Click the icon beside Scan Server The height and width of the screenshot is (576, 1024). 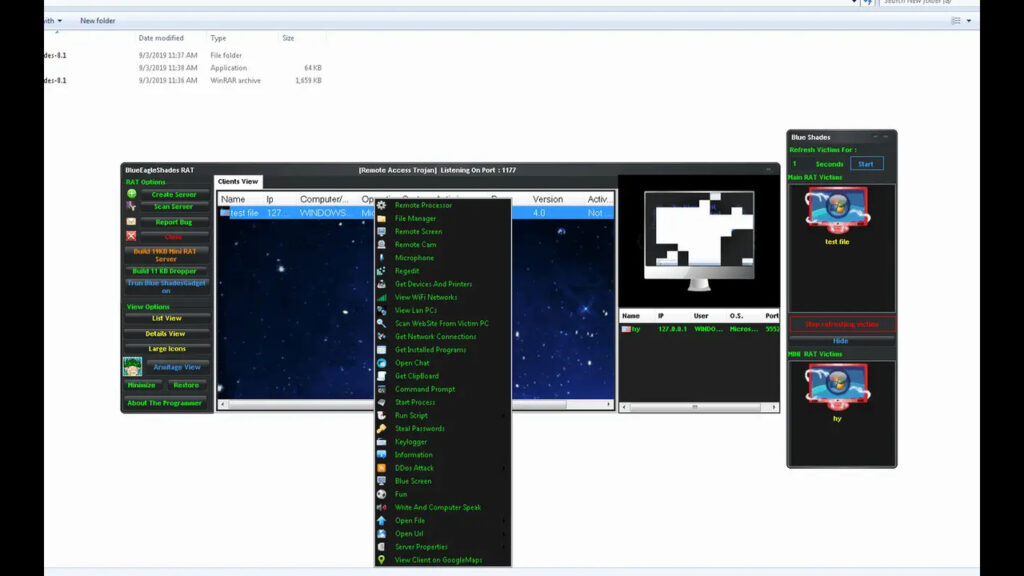click(x=131, y=206)
